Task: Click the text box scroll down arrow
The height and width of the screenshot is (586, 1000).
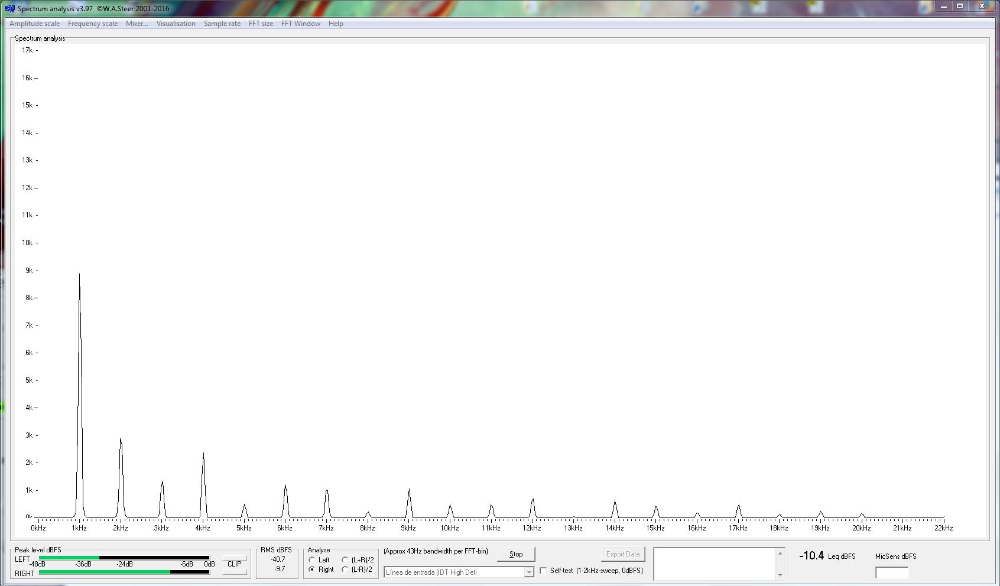Action: (780, 575)
